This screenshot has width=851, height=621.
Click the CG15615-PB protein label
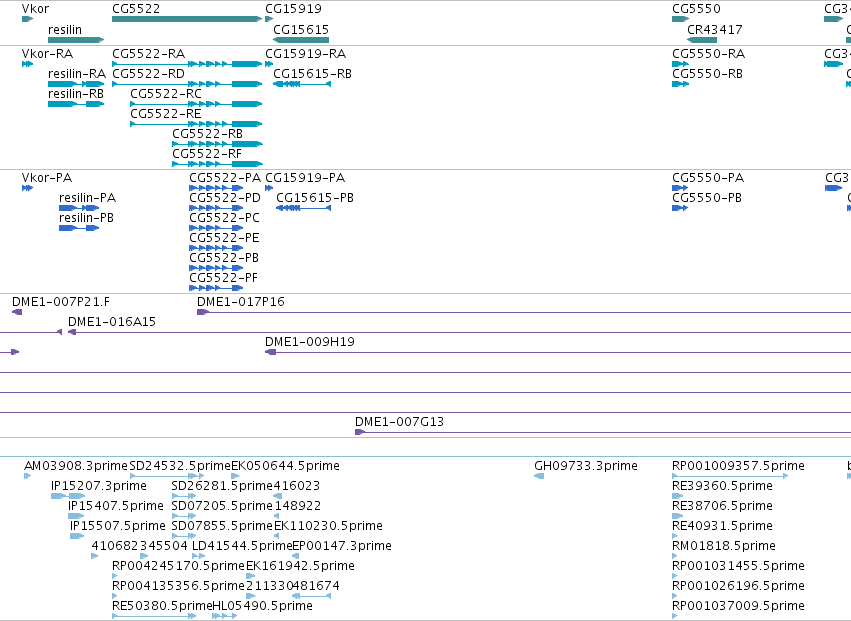315,198
